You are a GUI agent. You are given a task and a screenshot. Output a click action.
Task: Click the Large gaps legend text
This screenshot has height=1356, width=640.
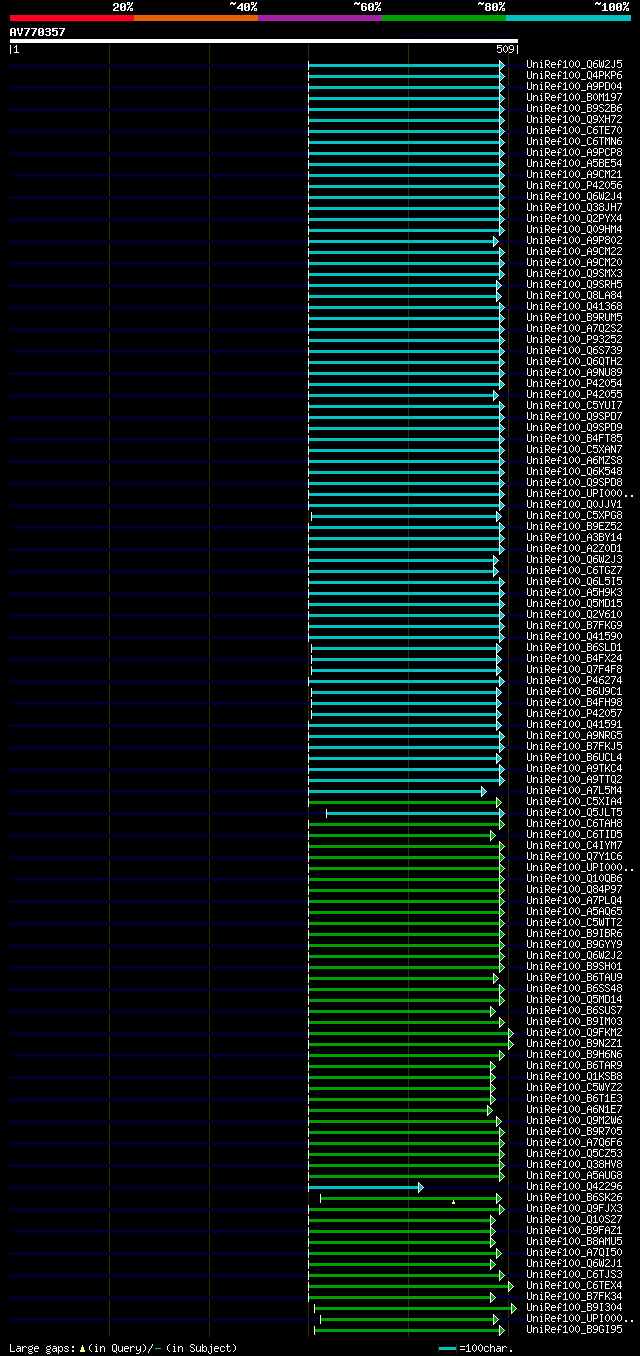tap(123, 1348)
